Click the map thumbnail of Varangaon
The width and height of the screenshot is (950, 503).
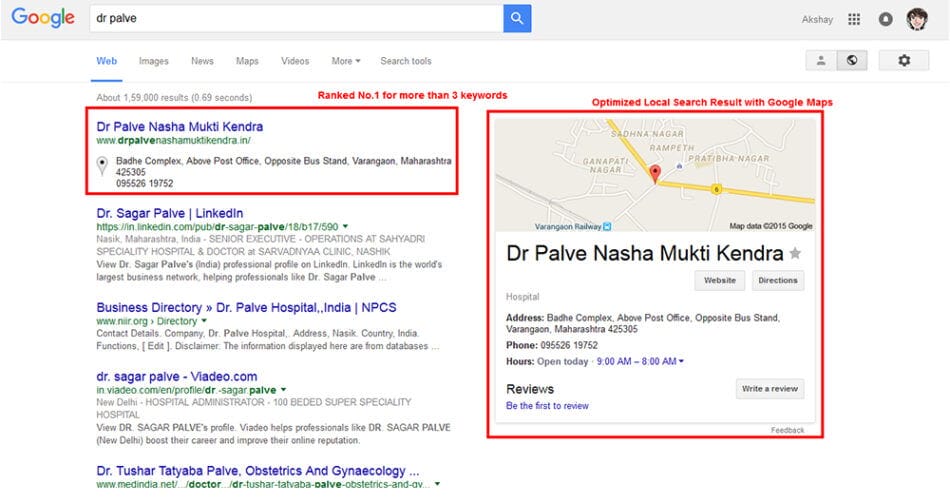655,175
